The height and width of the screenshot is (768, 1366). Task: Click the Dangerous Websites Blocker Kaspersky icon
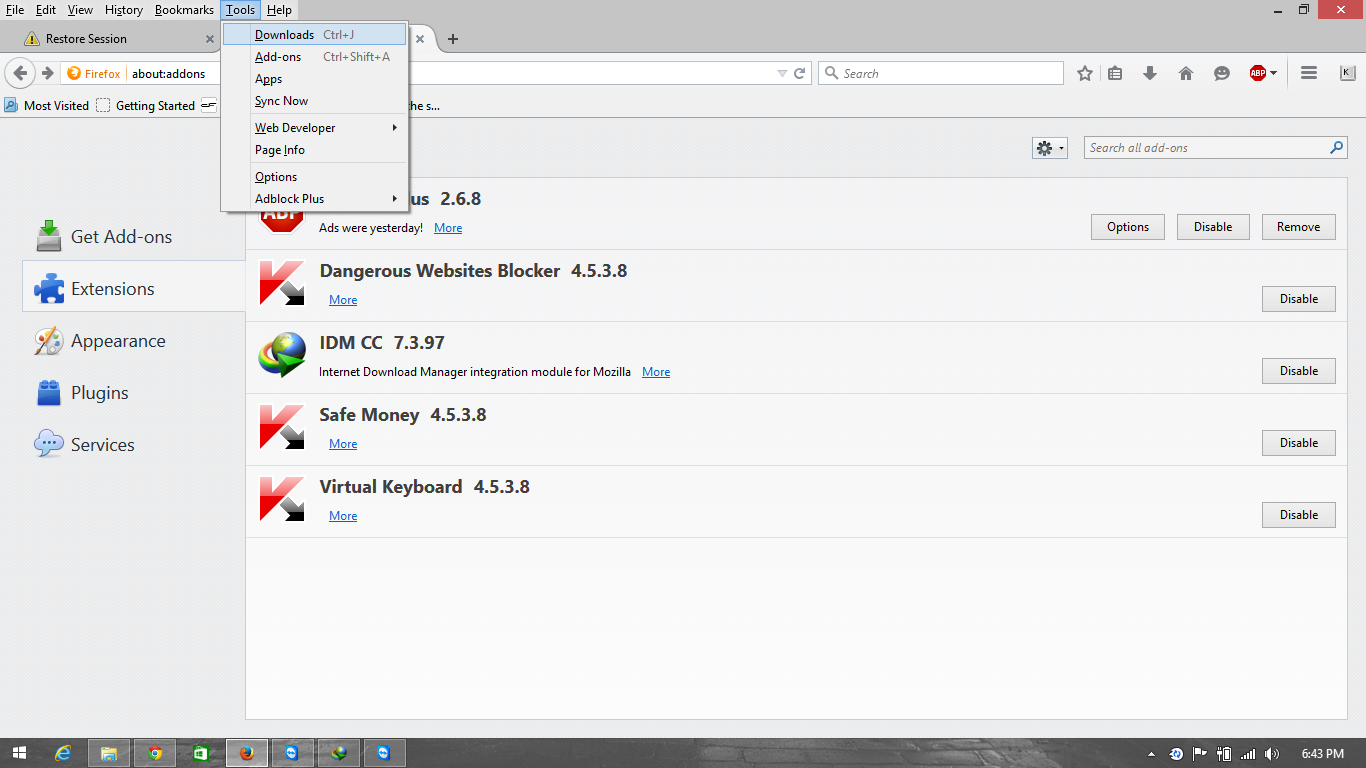(x=282, y=283)
